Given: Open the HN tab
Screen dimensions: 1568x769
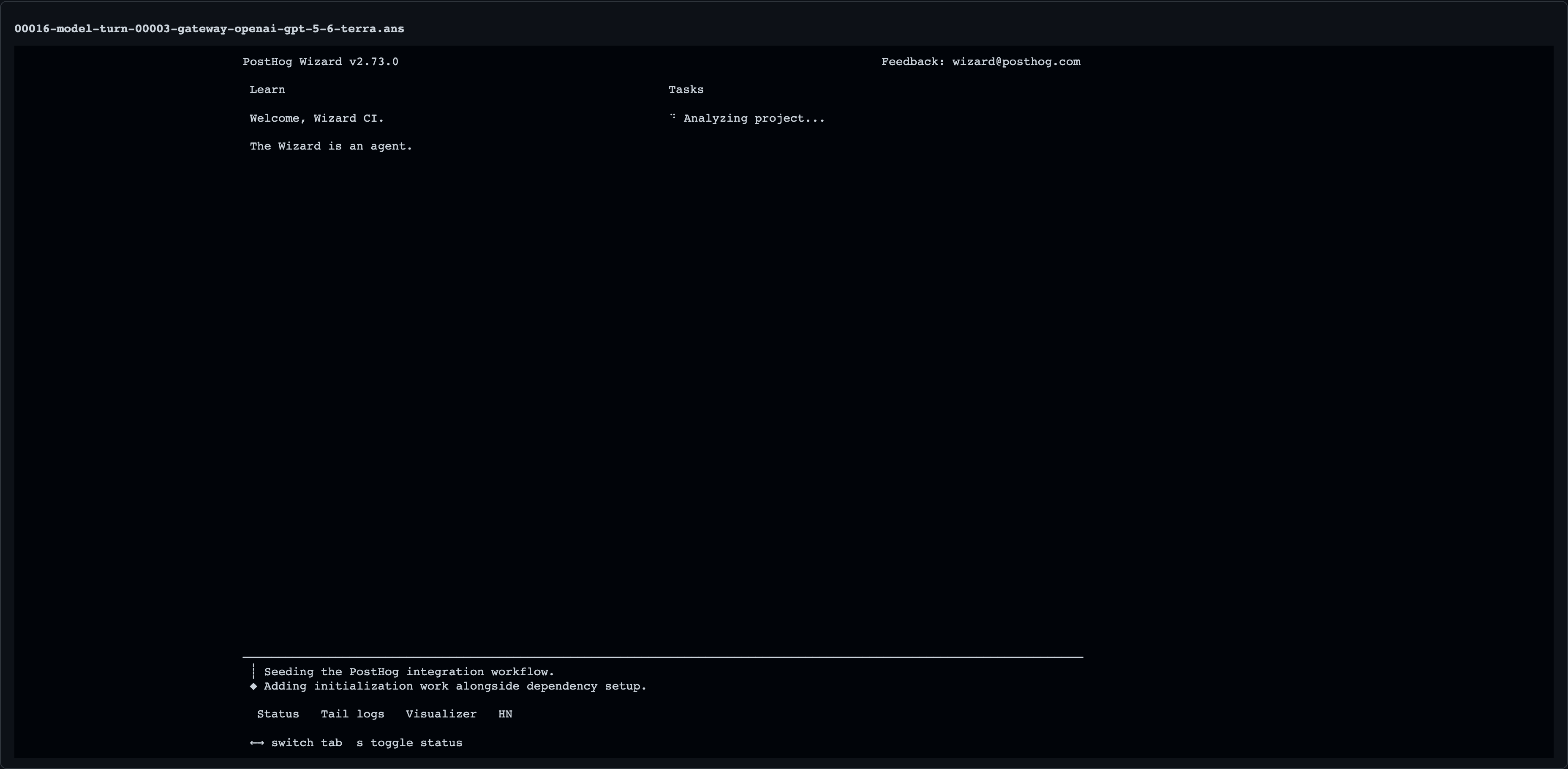Looking at the screenshot, I should 505,714.
